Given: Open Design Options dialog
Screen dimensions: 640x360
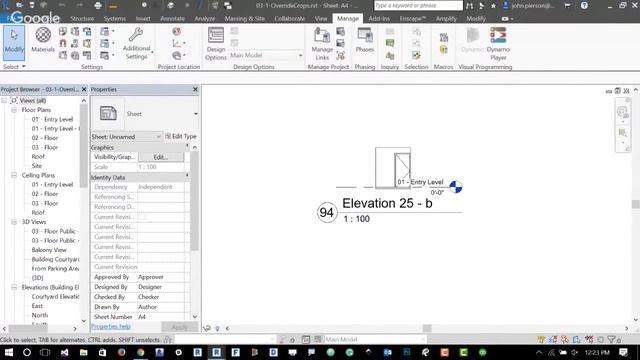Looking at the screenshot, I should 216,44.
